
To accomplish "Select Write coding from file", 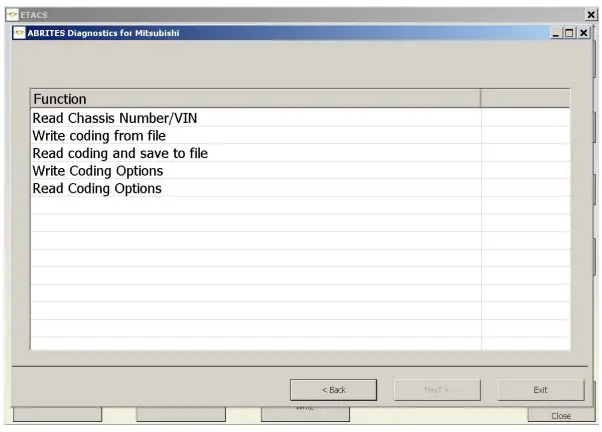I will [256, 136].
